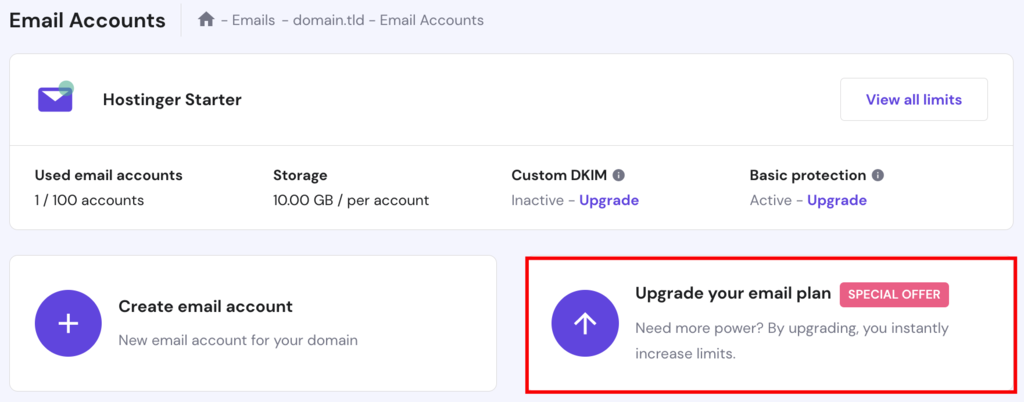Click the 1 / 100 accounts usage text
Viewport: 1024px width, 402px height.
click(x=89, y=200)
